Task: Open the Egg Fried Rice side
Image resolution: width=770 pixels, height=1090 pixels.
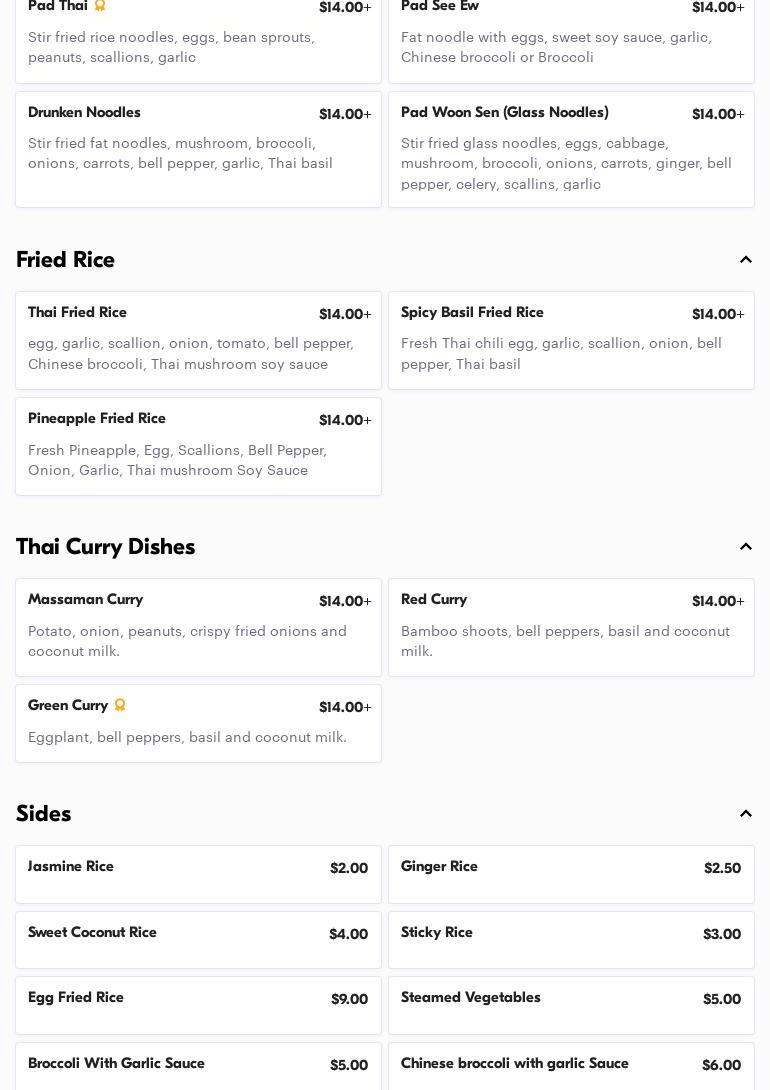Action: 198,1005
